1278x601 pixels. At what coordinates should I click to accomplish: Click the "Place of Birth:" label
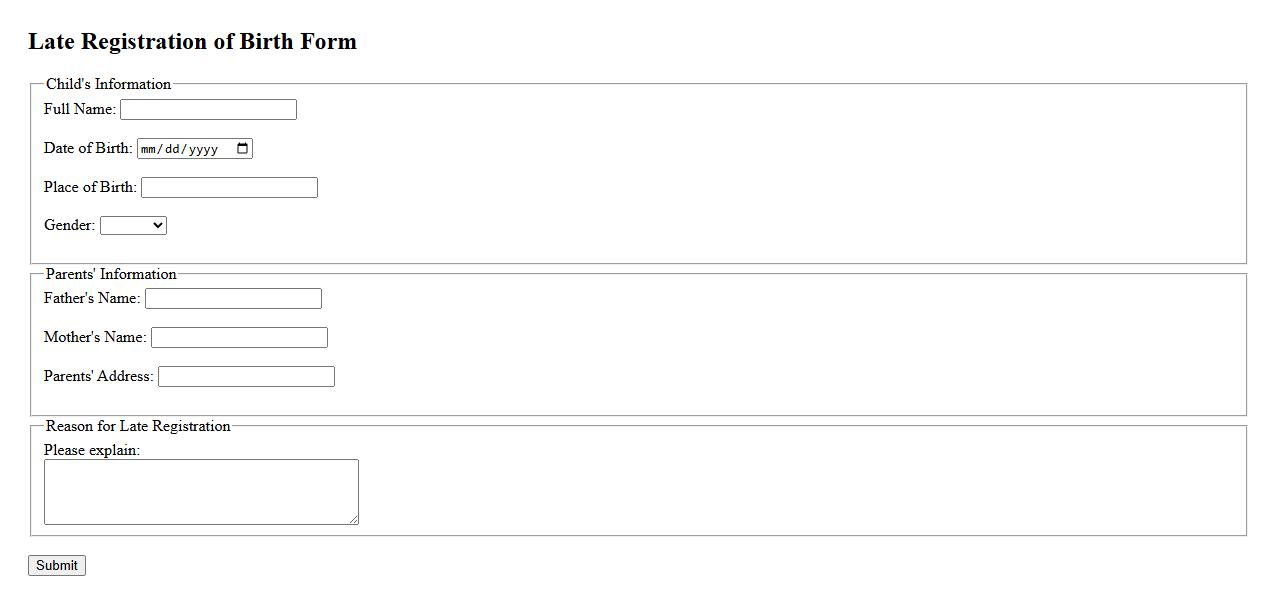(90, 187)
